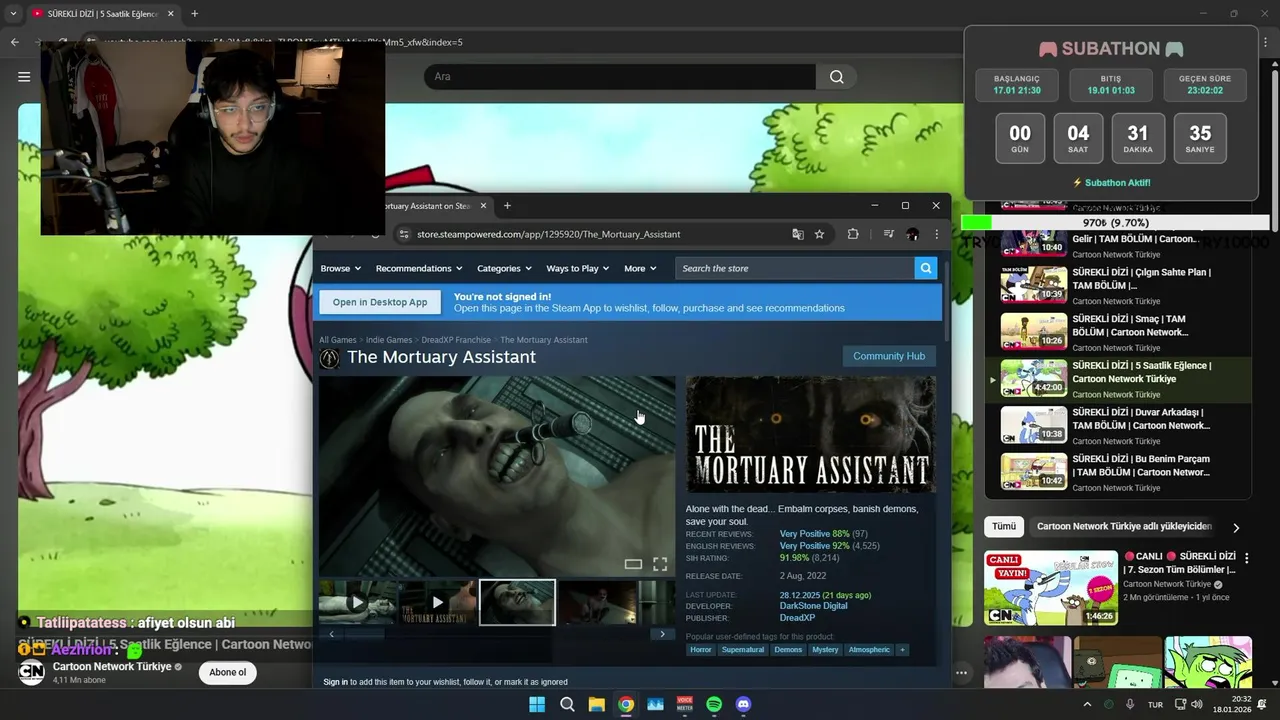The height and width of the screenshot is (720, 1280).
Task: Open the Windows Start menu
Action: pos(537,704)
